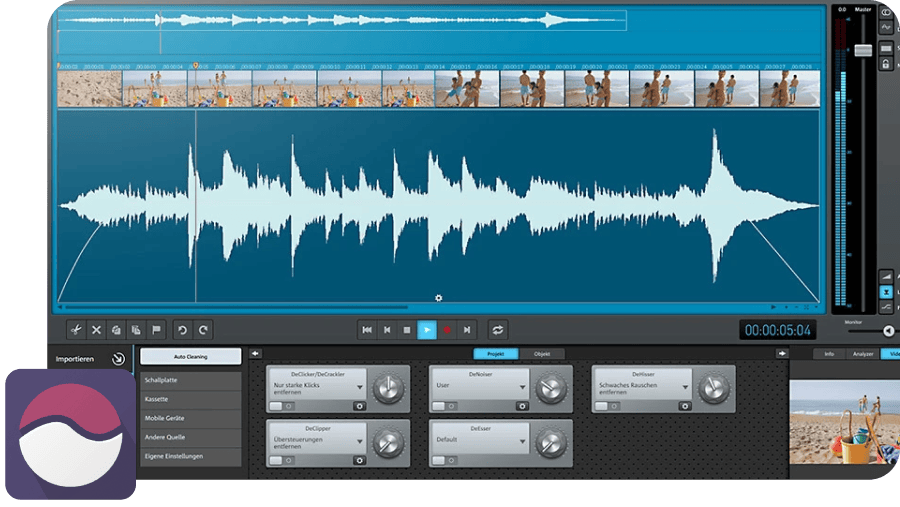
Task: Click the Master volume fader handle
Action: coord(863,50)
